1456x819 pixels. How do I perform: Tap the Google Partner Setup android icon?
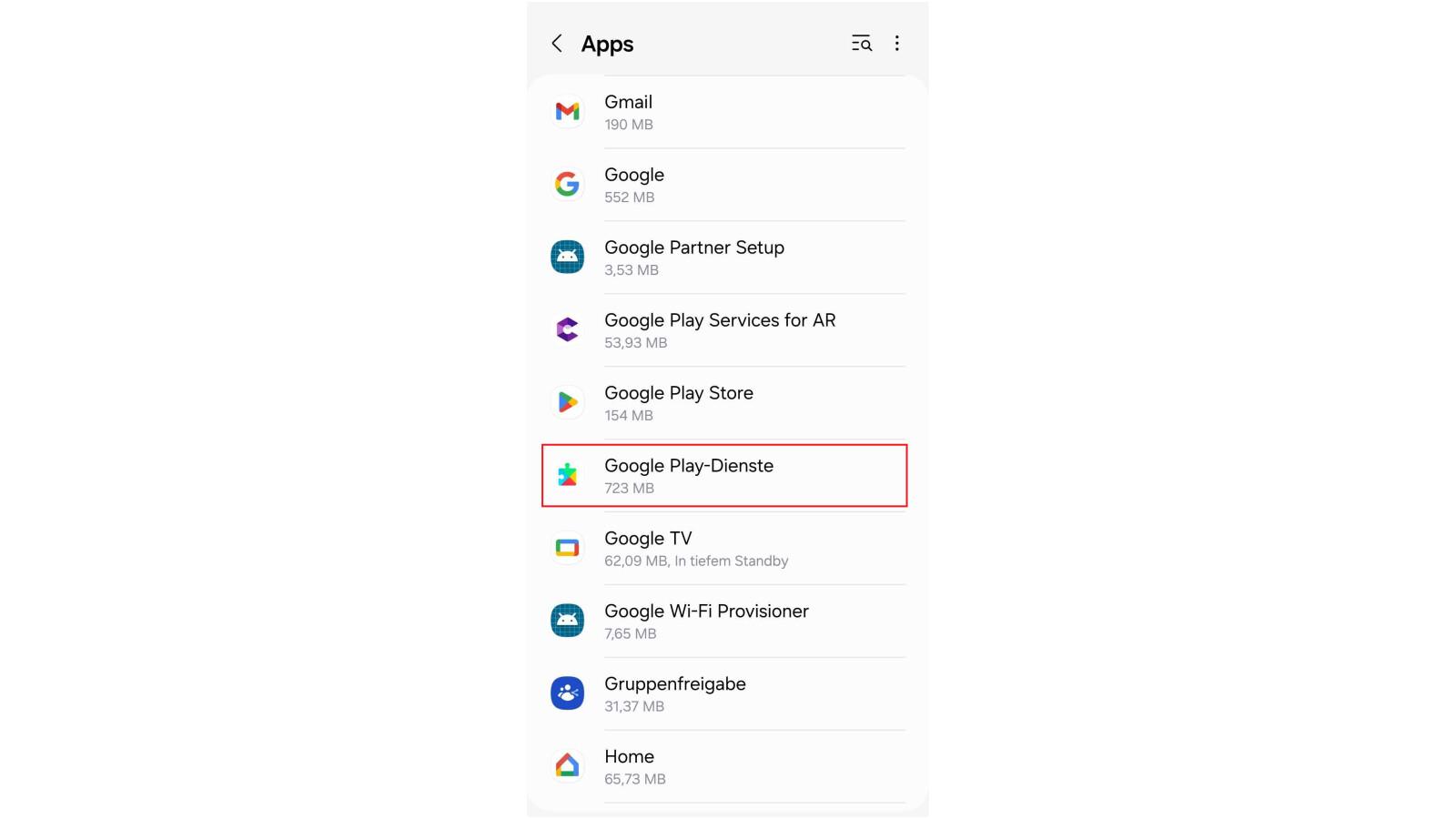coord(568,257)
